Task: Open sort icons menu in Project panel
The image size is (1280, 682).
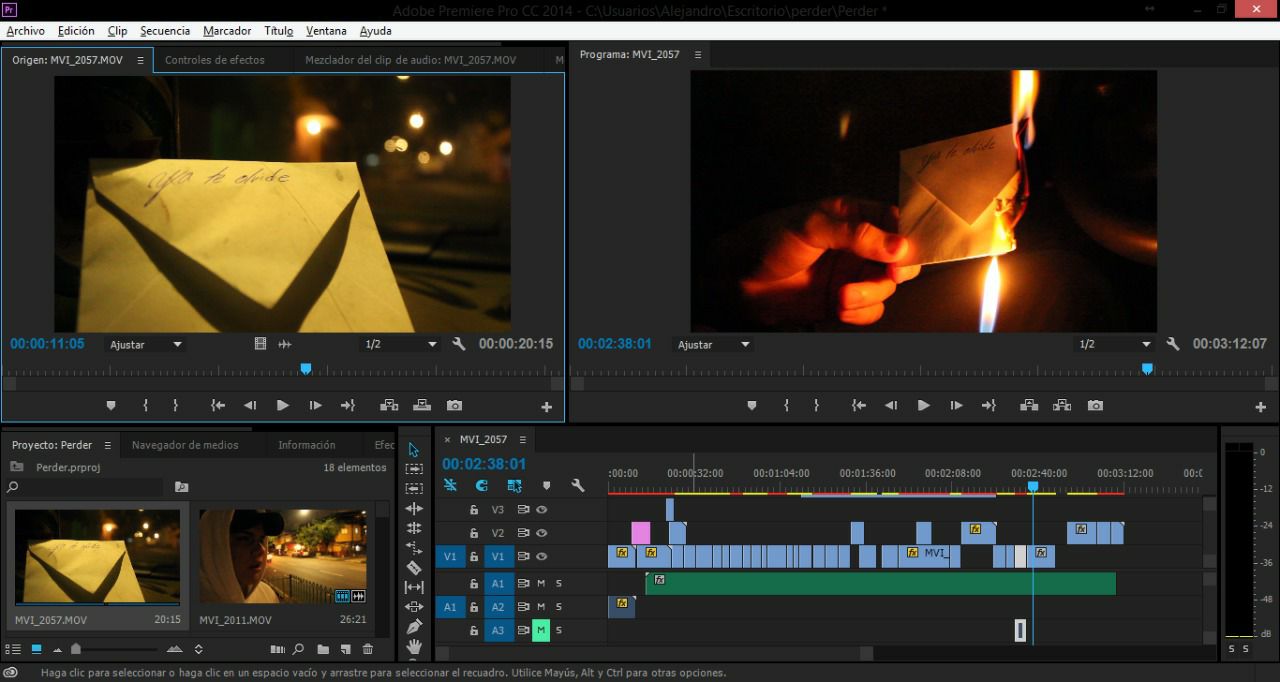Action: coord(198,649)
